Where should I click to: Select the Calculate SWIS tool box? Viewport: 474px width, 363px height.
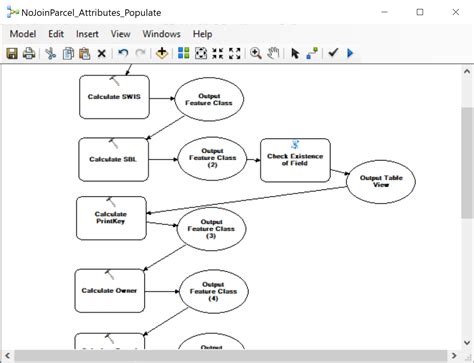tap(114, 97)
